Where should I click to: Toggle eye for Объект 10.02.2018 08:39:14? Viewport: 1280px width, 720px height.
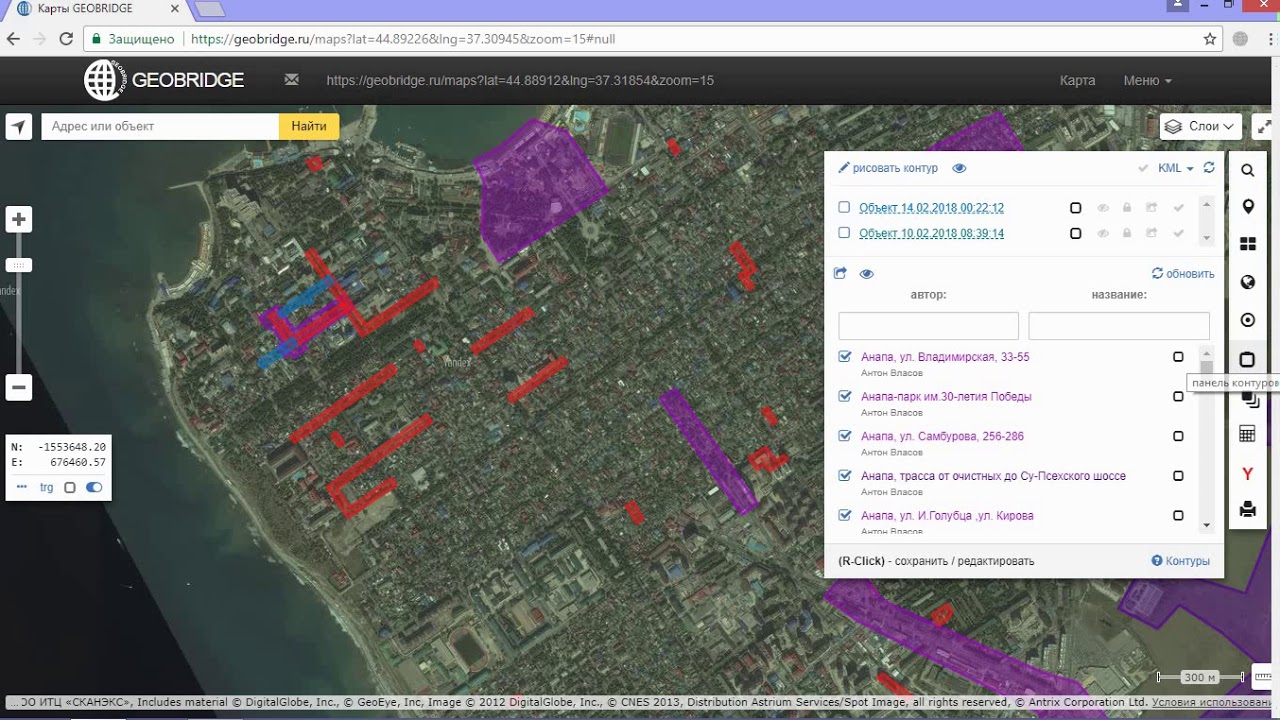(x=1103, y=233)
